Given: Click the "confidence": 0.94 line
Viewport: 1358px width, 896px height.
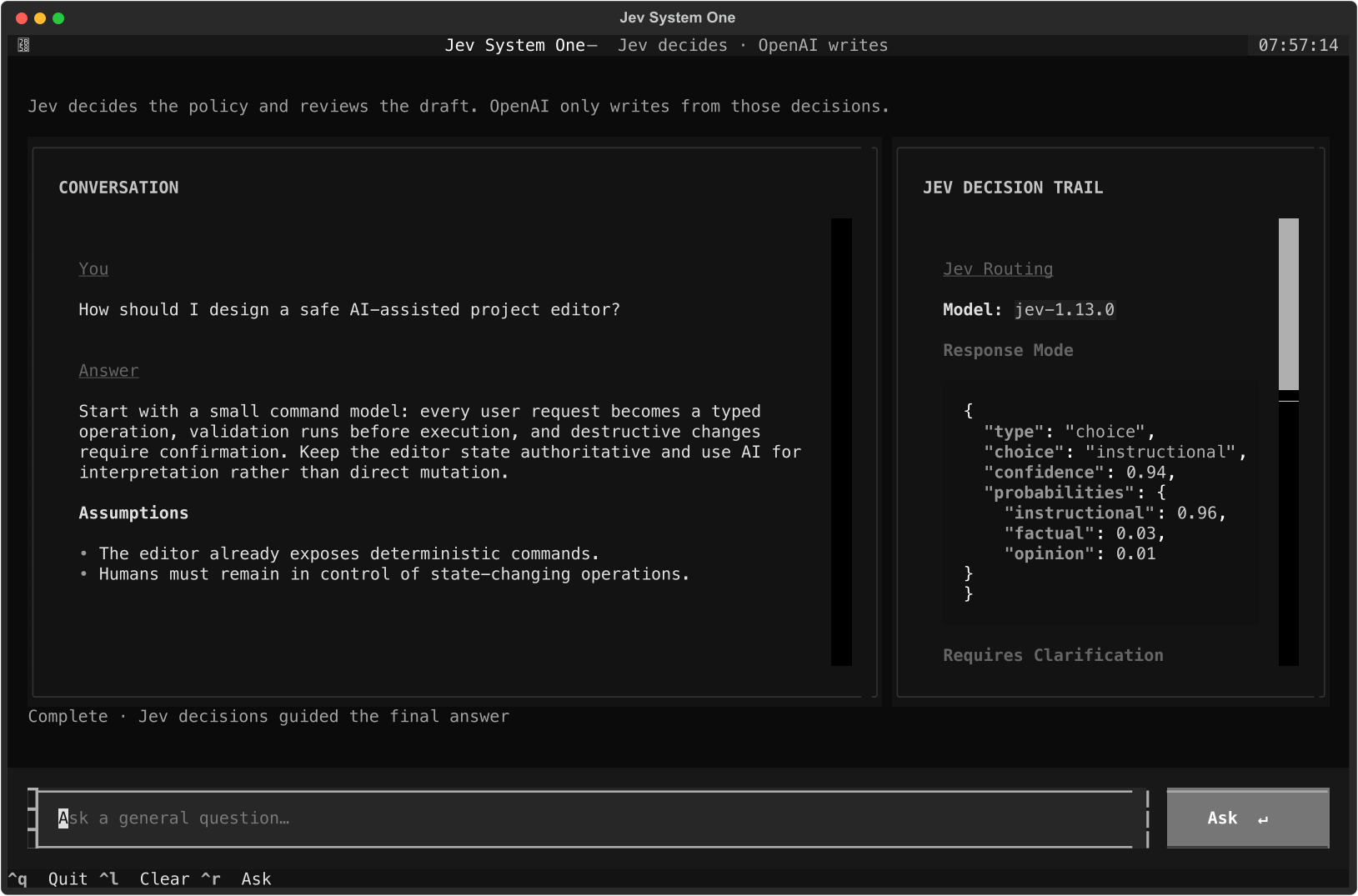Looking at the screenshot, I should tap(1080, 473).
